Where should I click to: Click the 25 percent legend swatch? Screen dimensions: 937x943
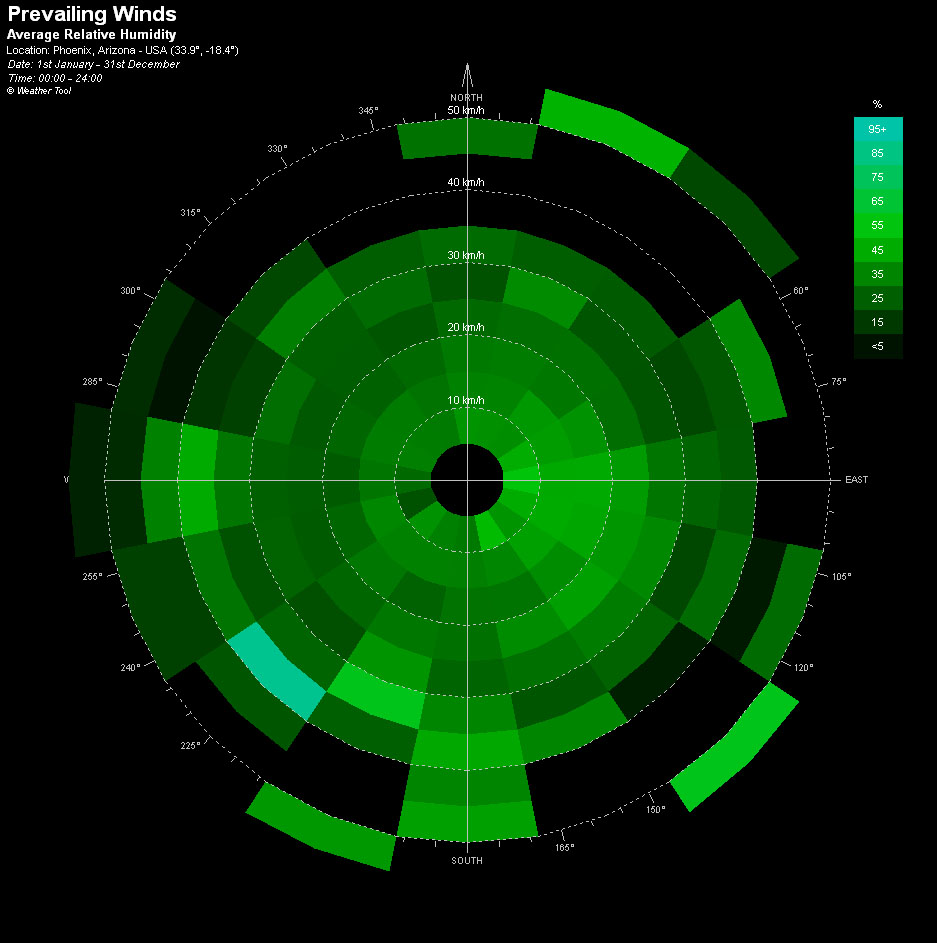coord(877,297)
